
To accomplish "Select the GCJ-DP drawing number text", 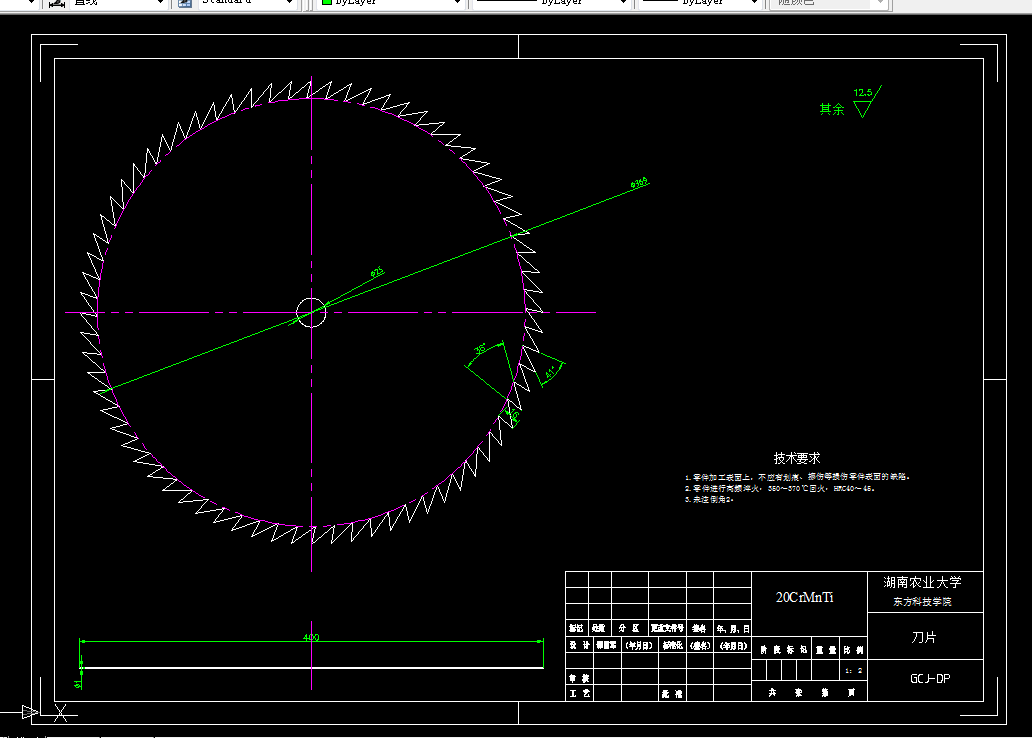I will (x=930, y=679).
